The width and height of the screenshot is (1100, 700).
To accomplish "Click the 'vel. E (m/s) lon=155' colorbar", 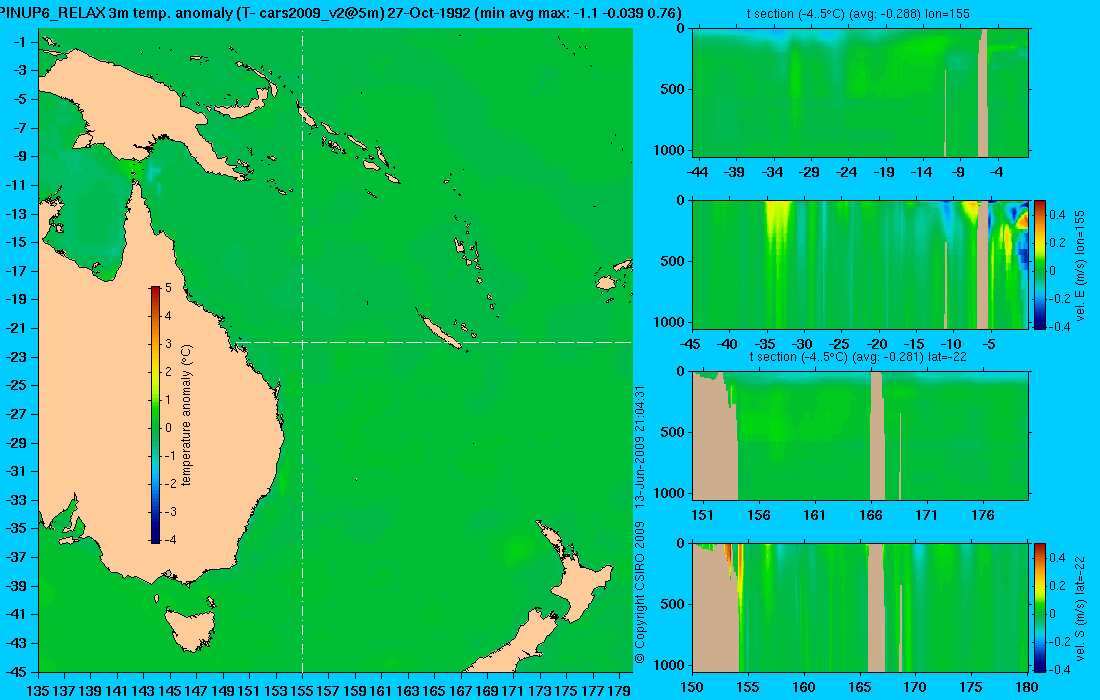I will (1040, 264).
